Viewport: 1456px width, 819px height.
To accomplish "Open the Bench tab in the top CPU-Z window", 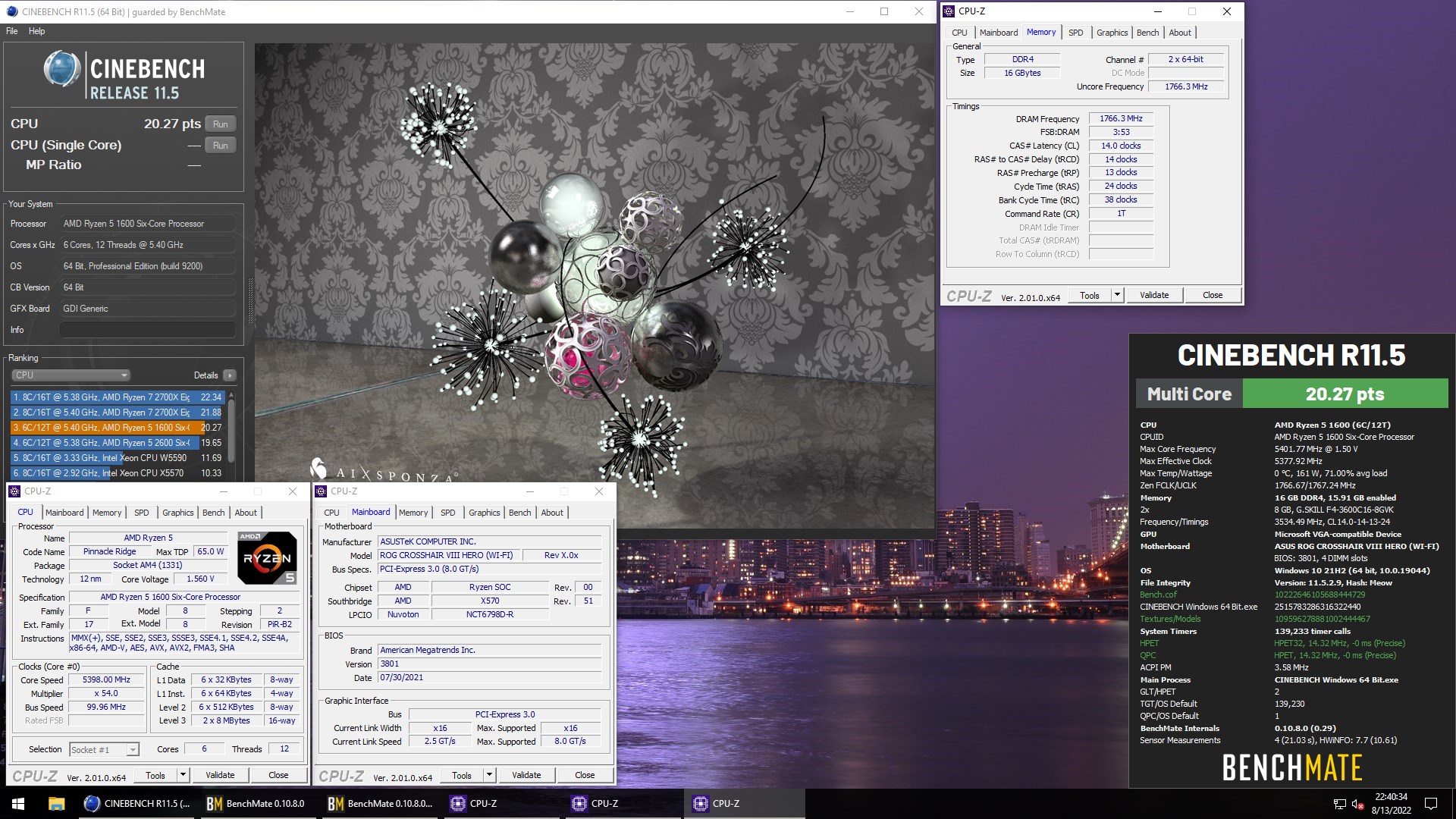I will [1147, 33].
